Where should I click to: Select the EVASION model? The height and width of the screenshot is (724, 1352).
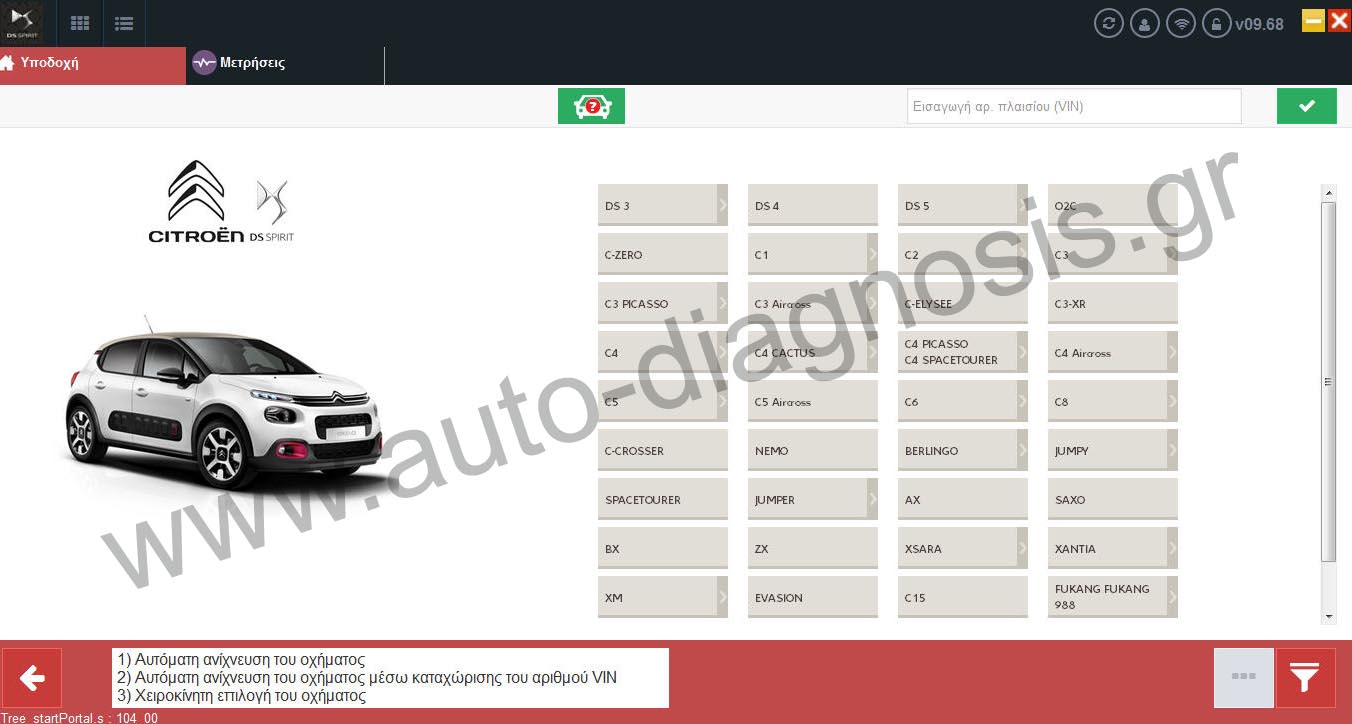coord(813,597)
